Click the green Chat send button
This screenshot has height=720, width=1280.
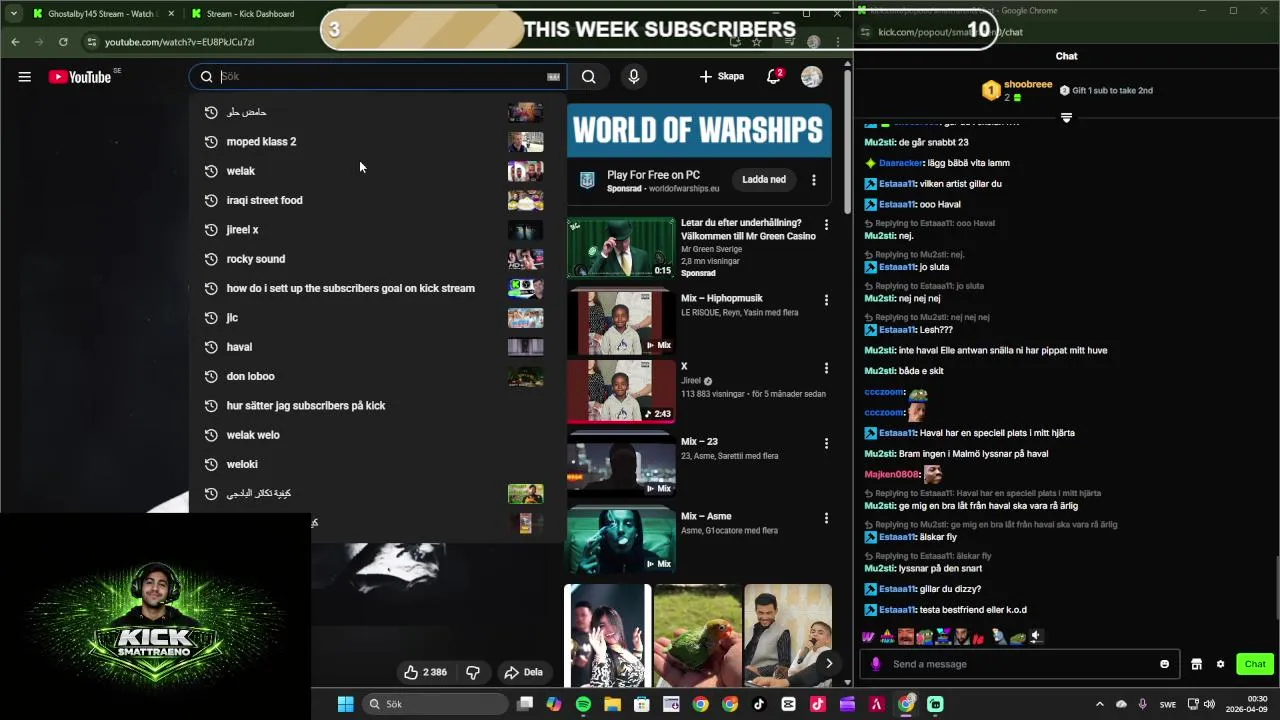(1255, 664)
